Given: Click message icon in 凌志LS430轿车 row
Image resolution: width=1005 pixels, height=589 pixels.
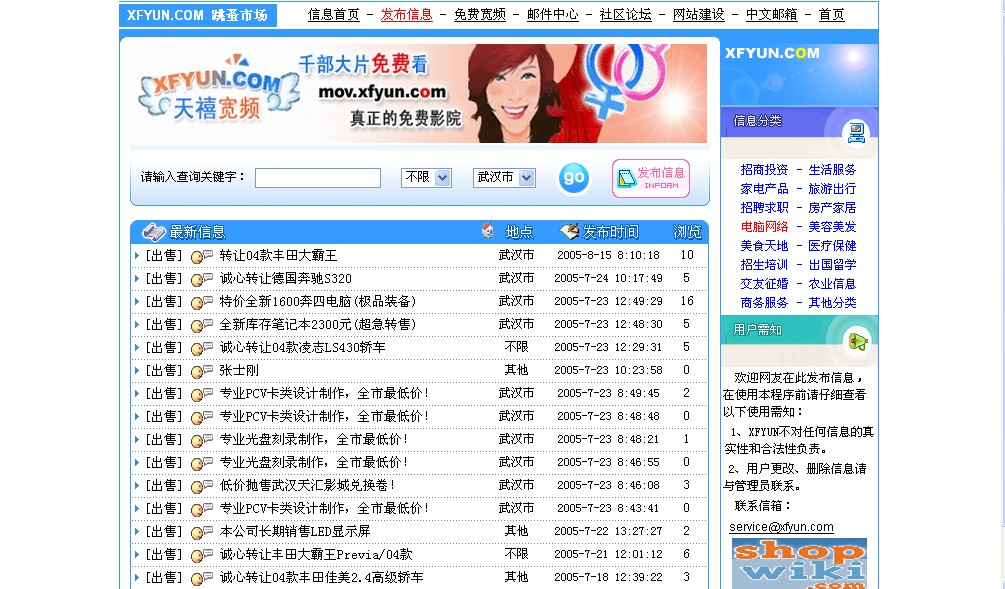Looking at the screenshot, I should pyautogui.click(x=202, y=349).
